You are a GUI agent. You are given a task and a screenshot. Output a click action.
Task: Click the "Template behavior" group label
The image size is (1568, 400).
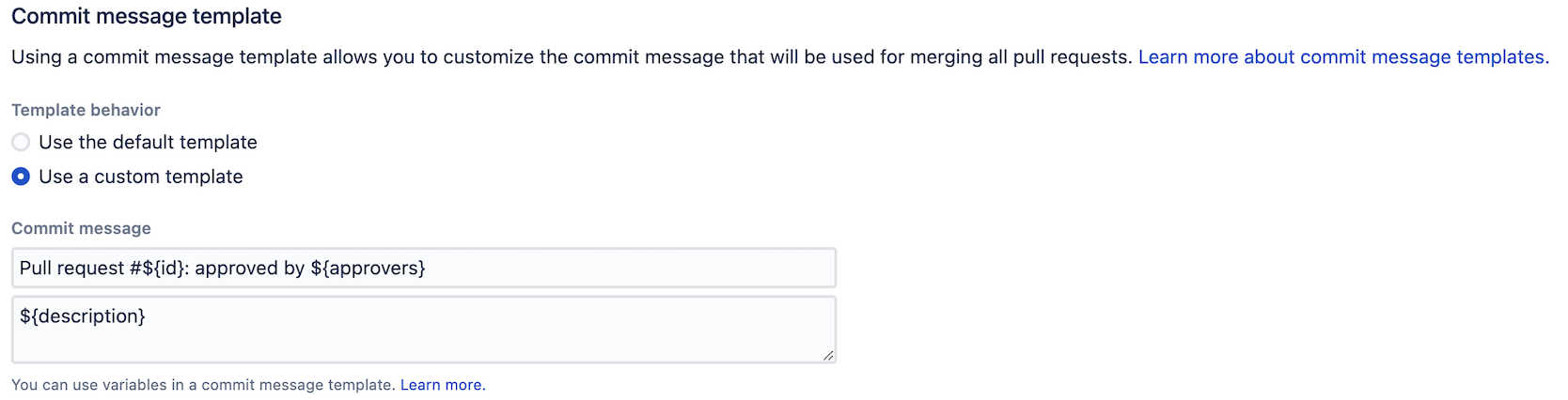pyautogui.click(x=86, y=110)
